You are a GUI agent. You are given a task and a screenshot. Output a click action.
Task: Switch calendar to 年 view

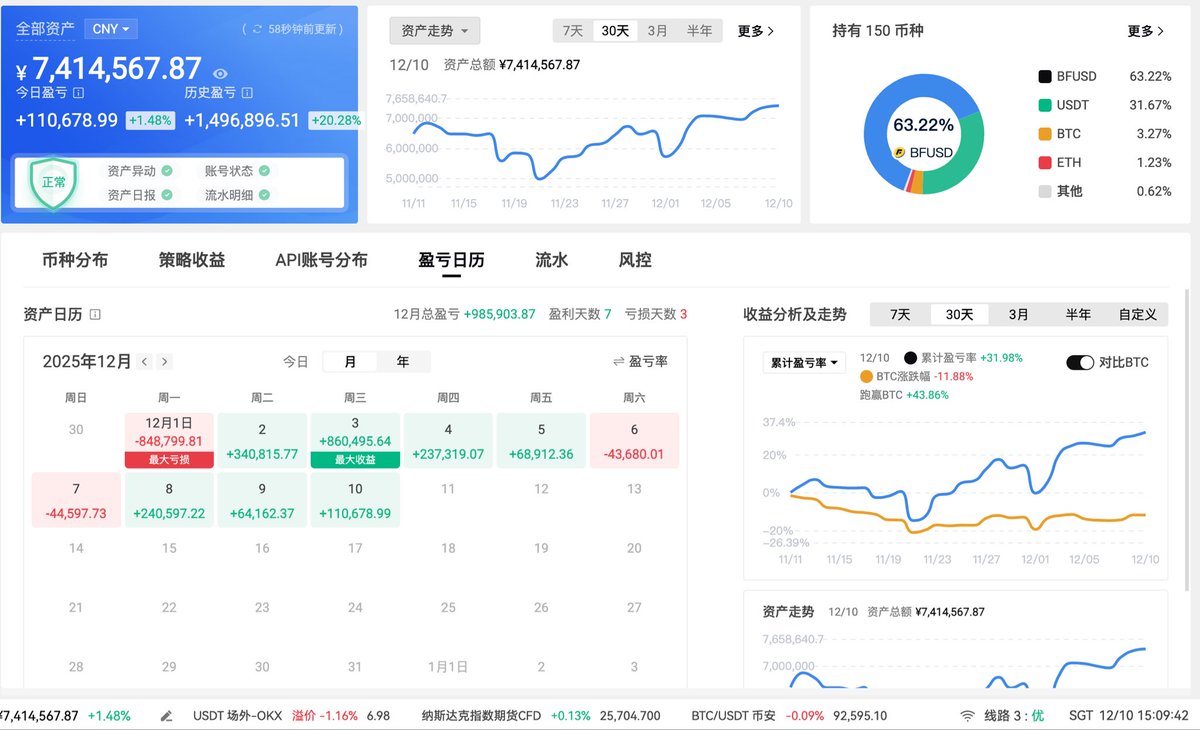click(403, 362)
